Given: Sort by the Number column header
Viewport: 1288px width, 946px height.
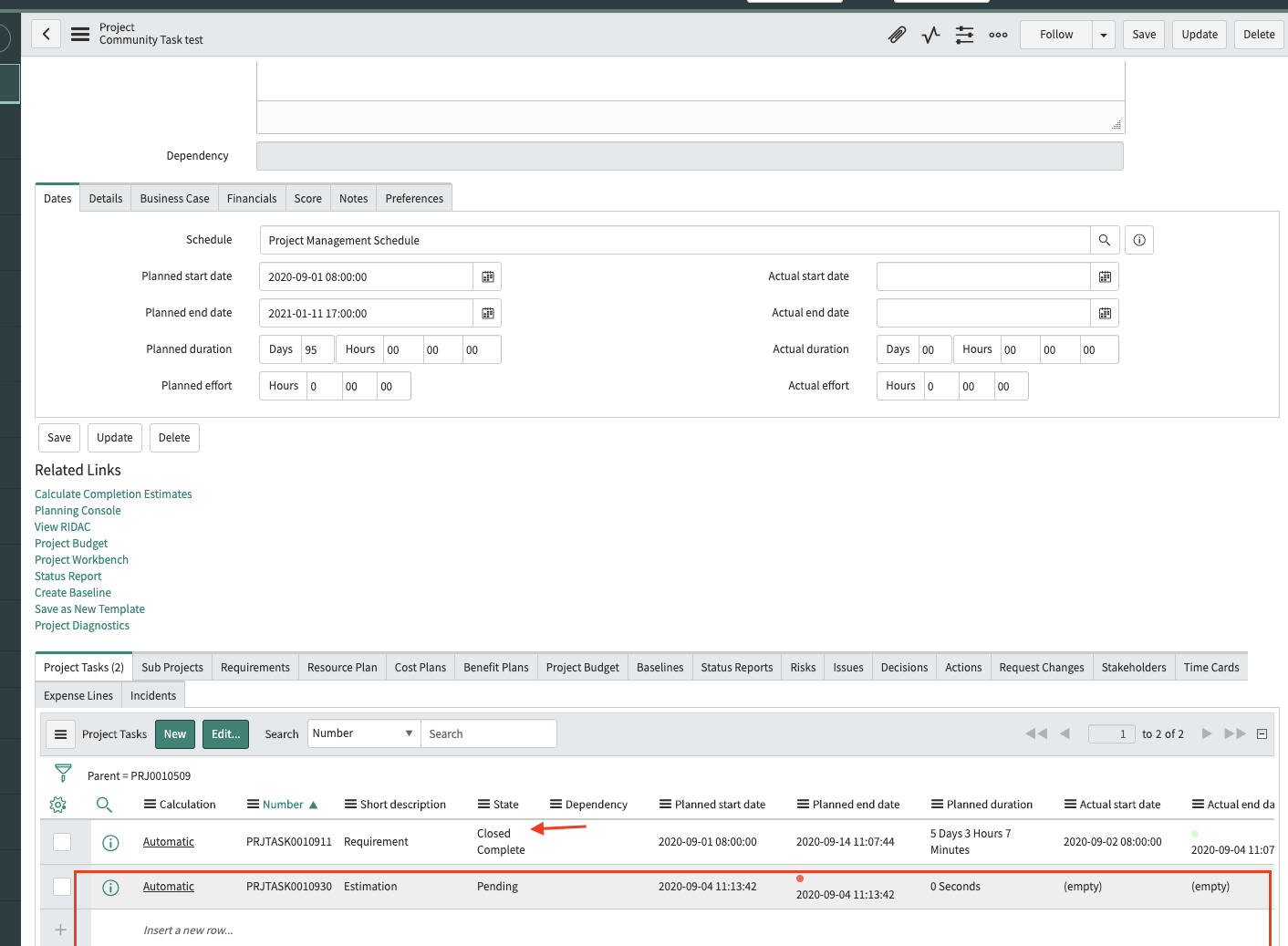Looking at the screenshot, I should point(283,805).
